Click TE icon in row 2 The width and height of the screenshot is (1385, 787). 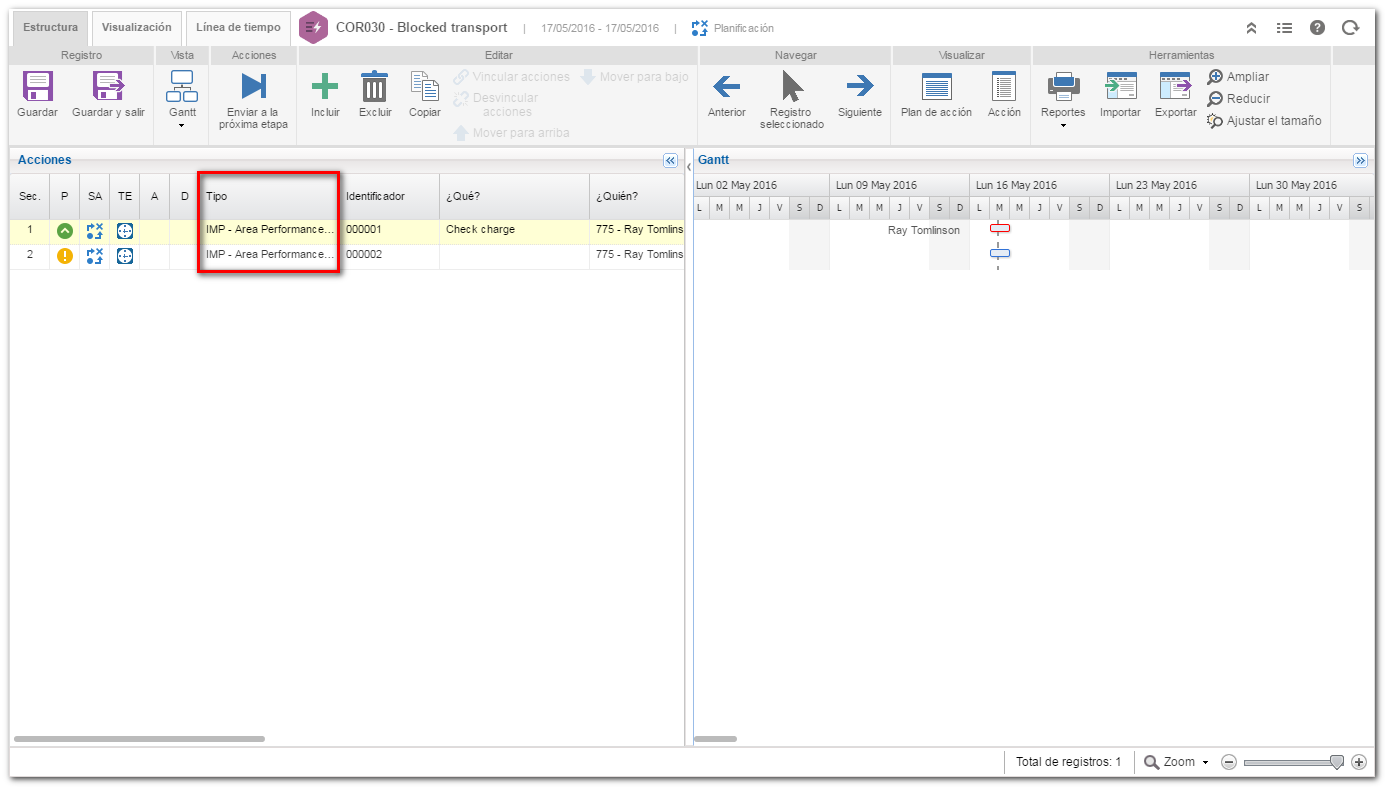(x=125, y=256)
